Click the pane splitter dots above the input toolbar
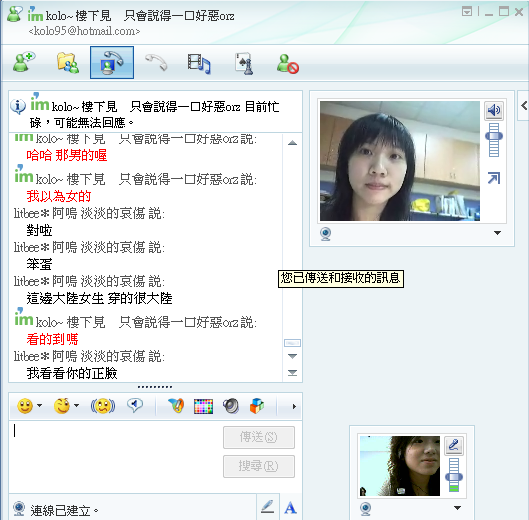529x520 pixels. click(x=155, y=387)
